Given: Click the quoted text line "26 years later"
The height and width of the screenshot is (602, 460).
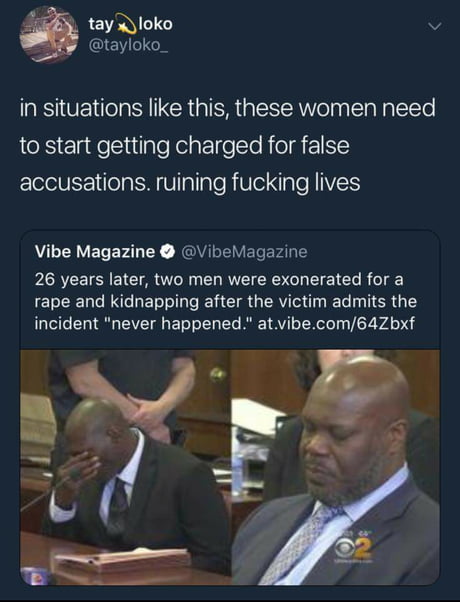Looking at the screenshot, I should pos(219,279).
